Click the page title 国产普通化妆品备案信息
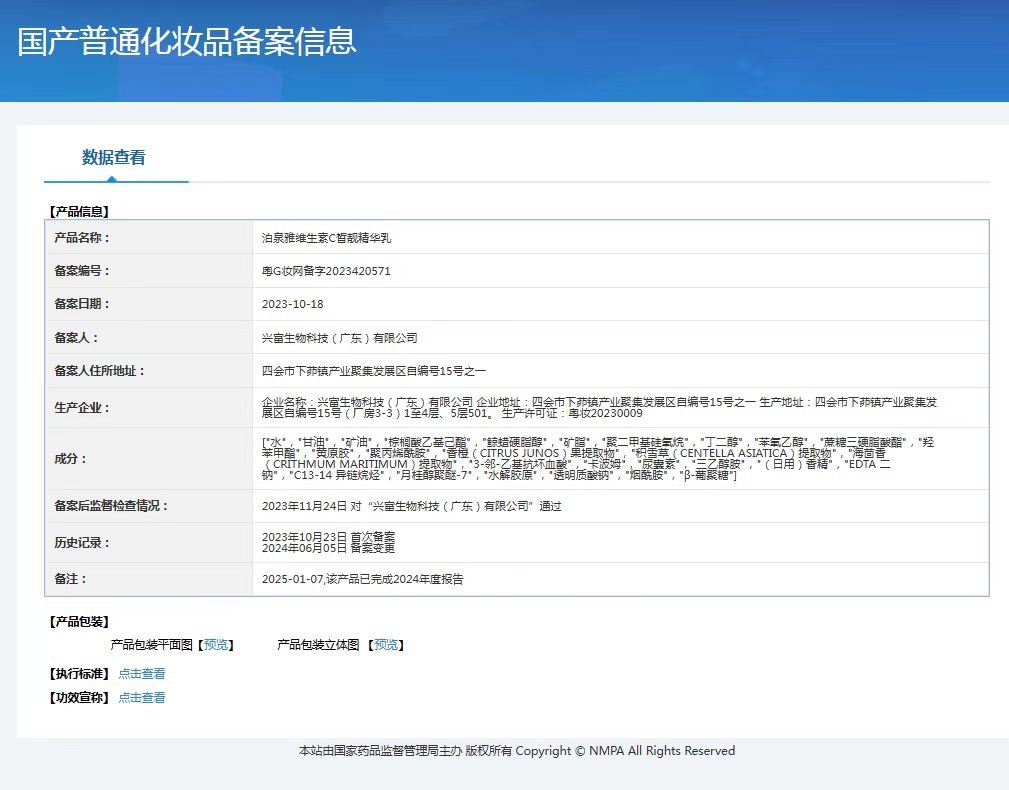This screenshot has width=1009, height=790. point(187,41)
